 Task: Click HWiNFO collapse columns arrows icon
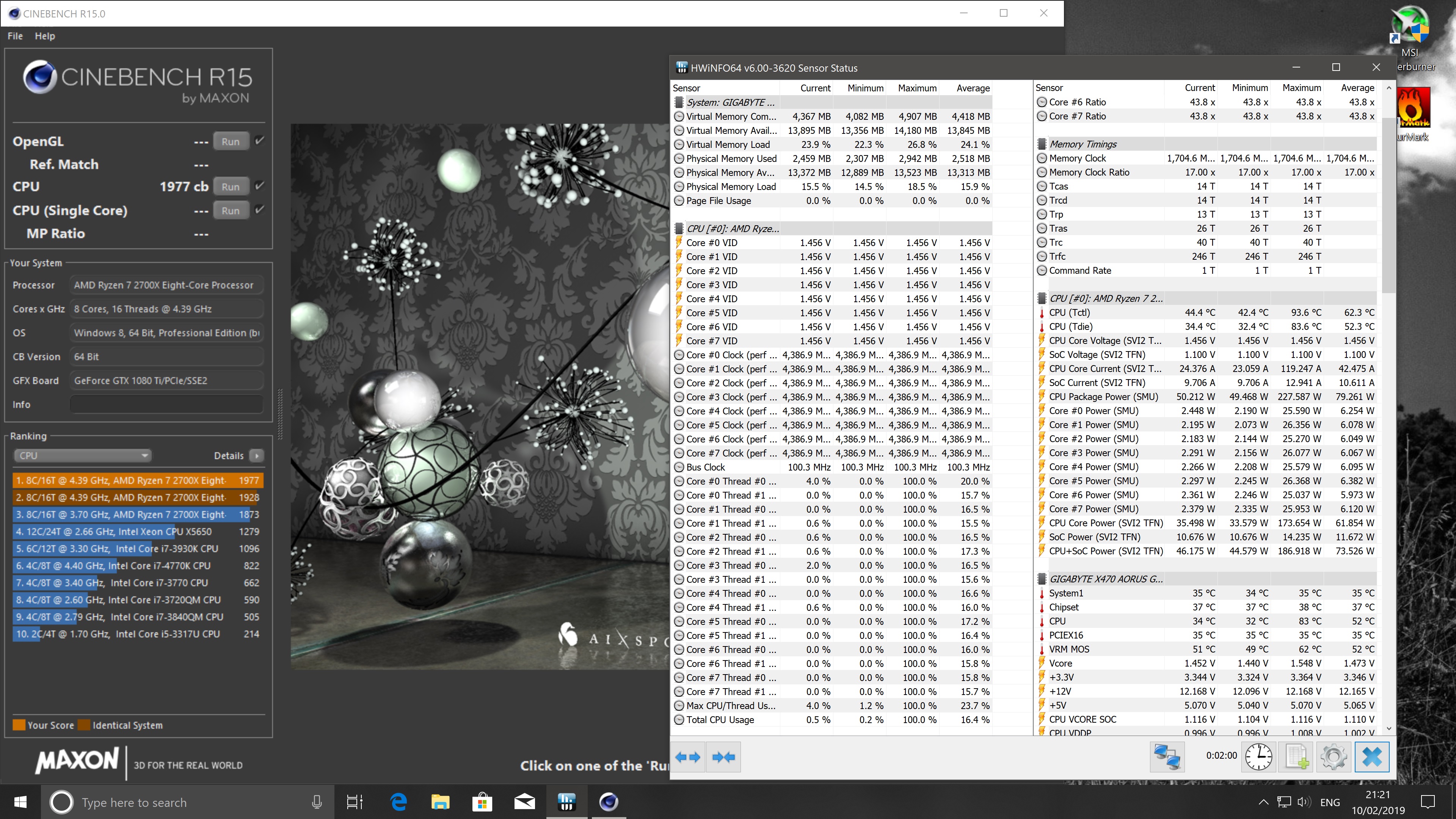coord(723,757)
